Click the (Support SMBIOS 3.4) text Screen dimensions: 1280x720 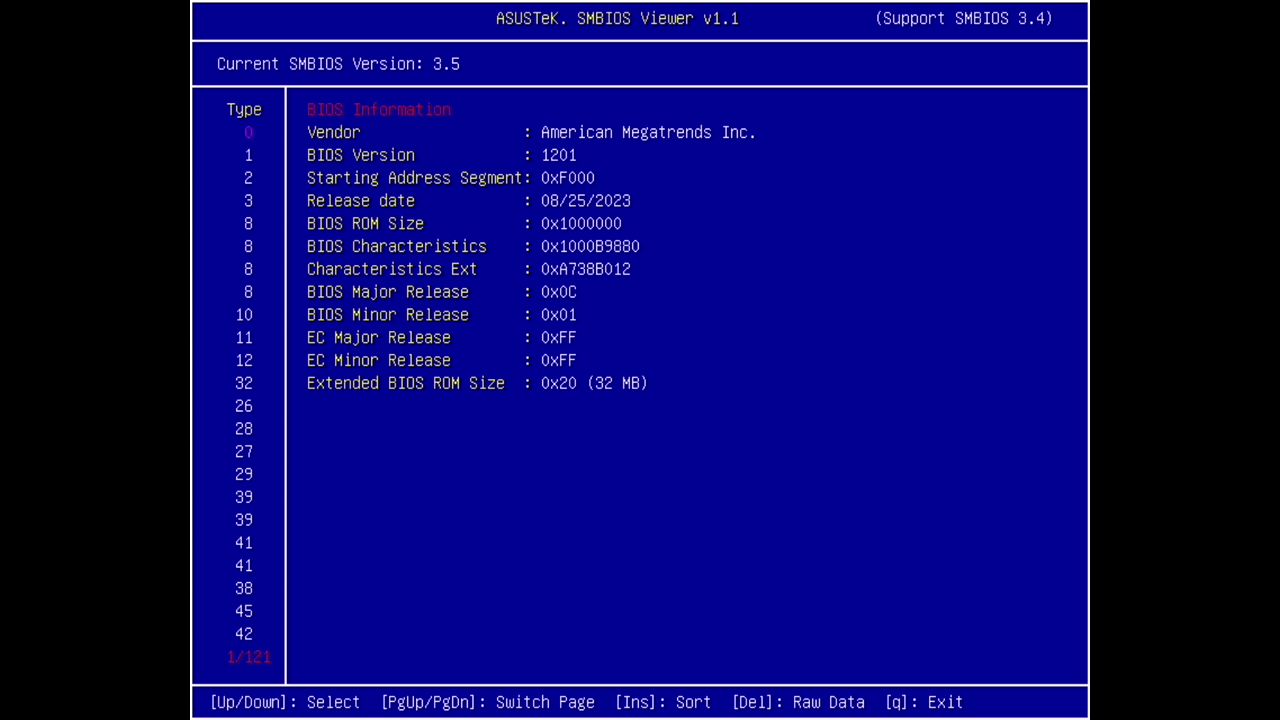[964, 18]
